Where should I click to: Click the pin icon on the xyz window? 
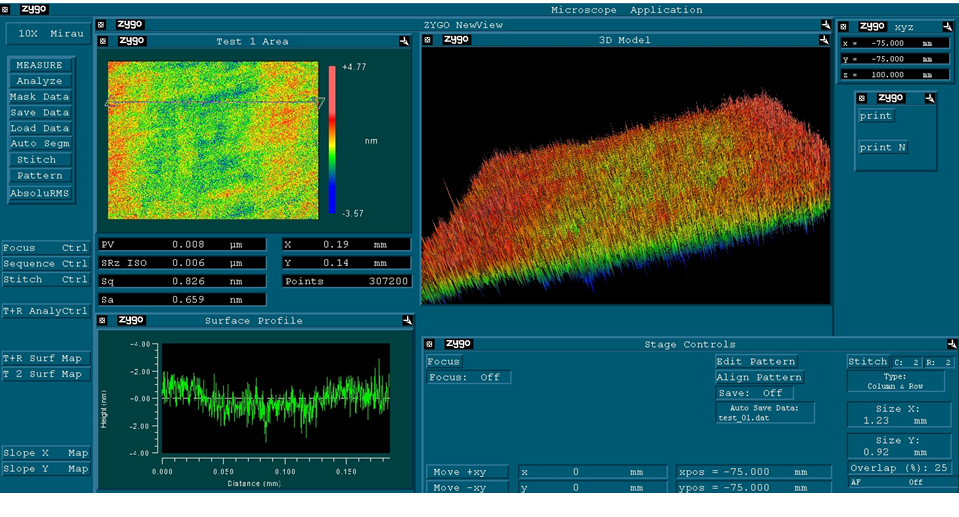947,27
